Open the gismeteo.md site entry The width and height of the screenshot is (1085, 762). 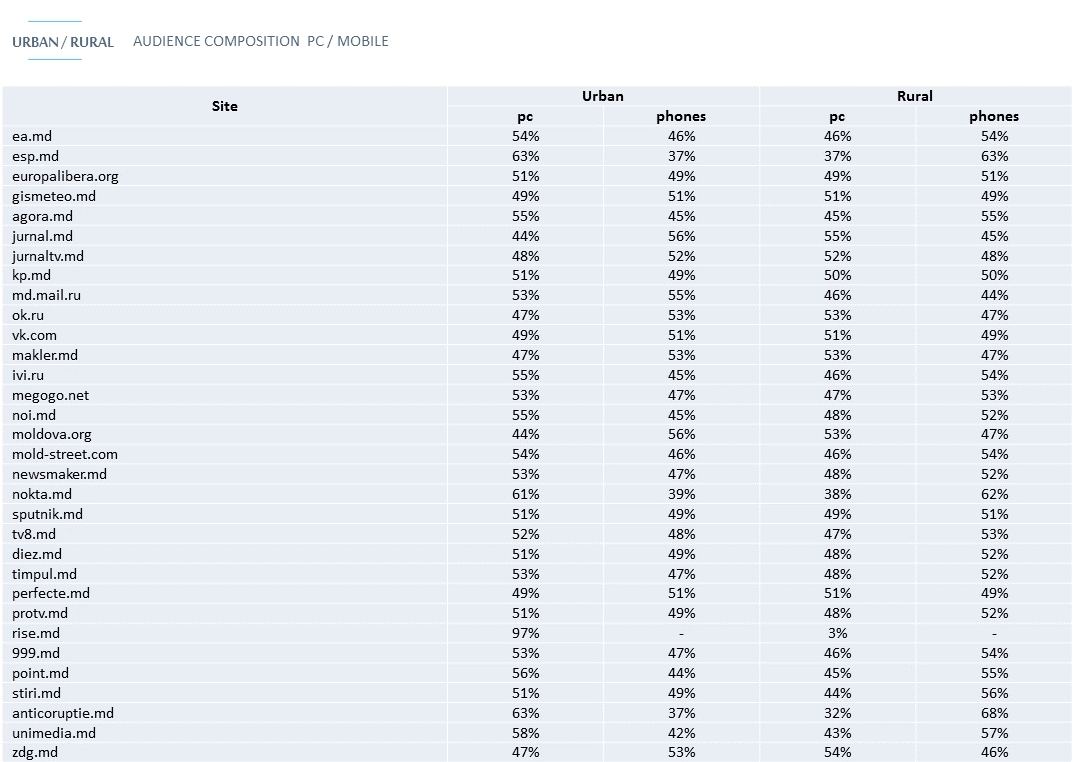point(54,196)
